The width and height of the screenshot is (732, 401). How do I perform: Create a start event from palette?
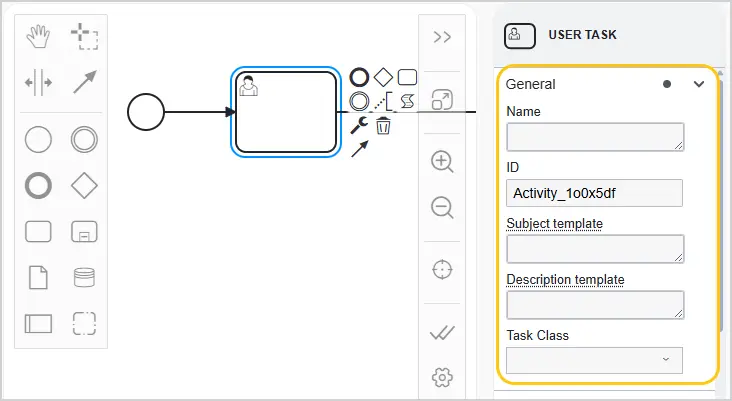(38, 139)
